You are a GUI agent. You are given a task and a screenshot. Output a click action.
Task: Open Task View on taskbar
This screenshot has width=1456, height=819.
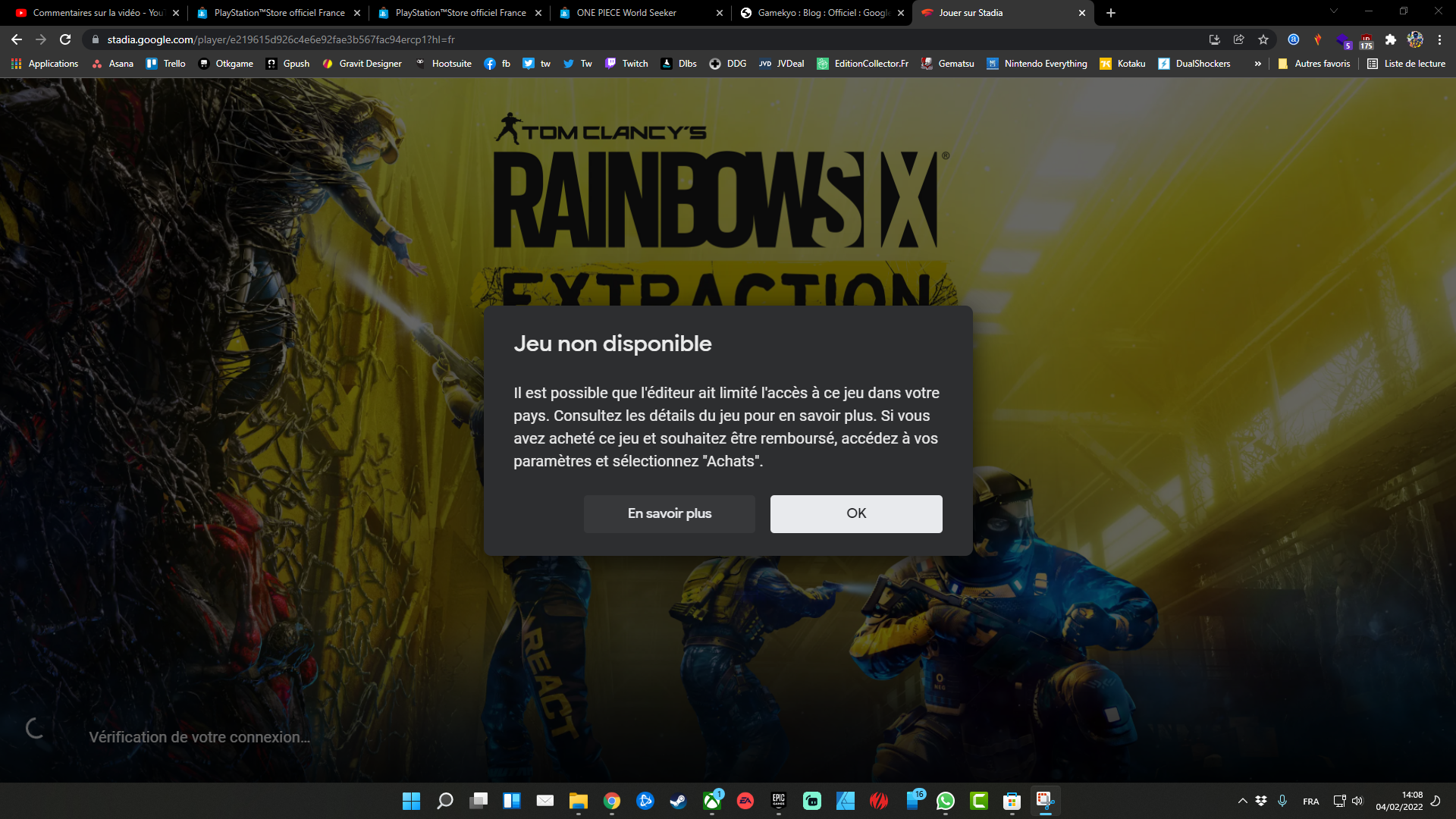[479, 801]
